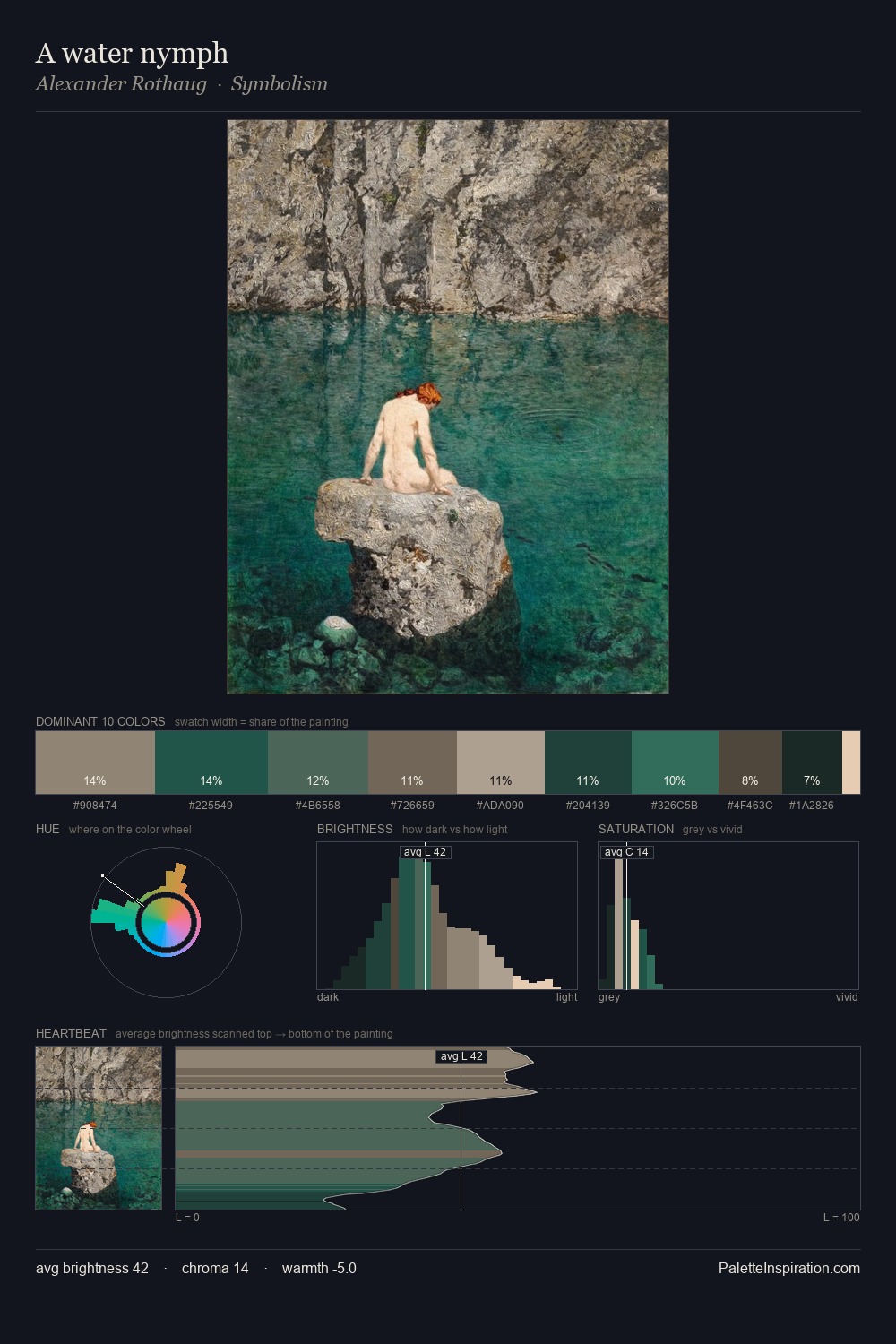Click 'warmth -5.0' in the footer
The width and height of the screenshot is (896, 1344).
(319, 1269)
